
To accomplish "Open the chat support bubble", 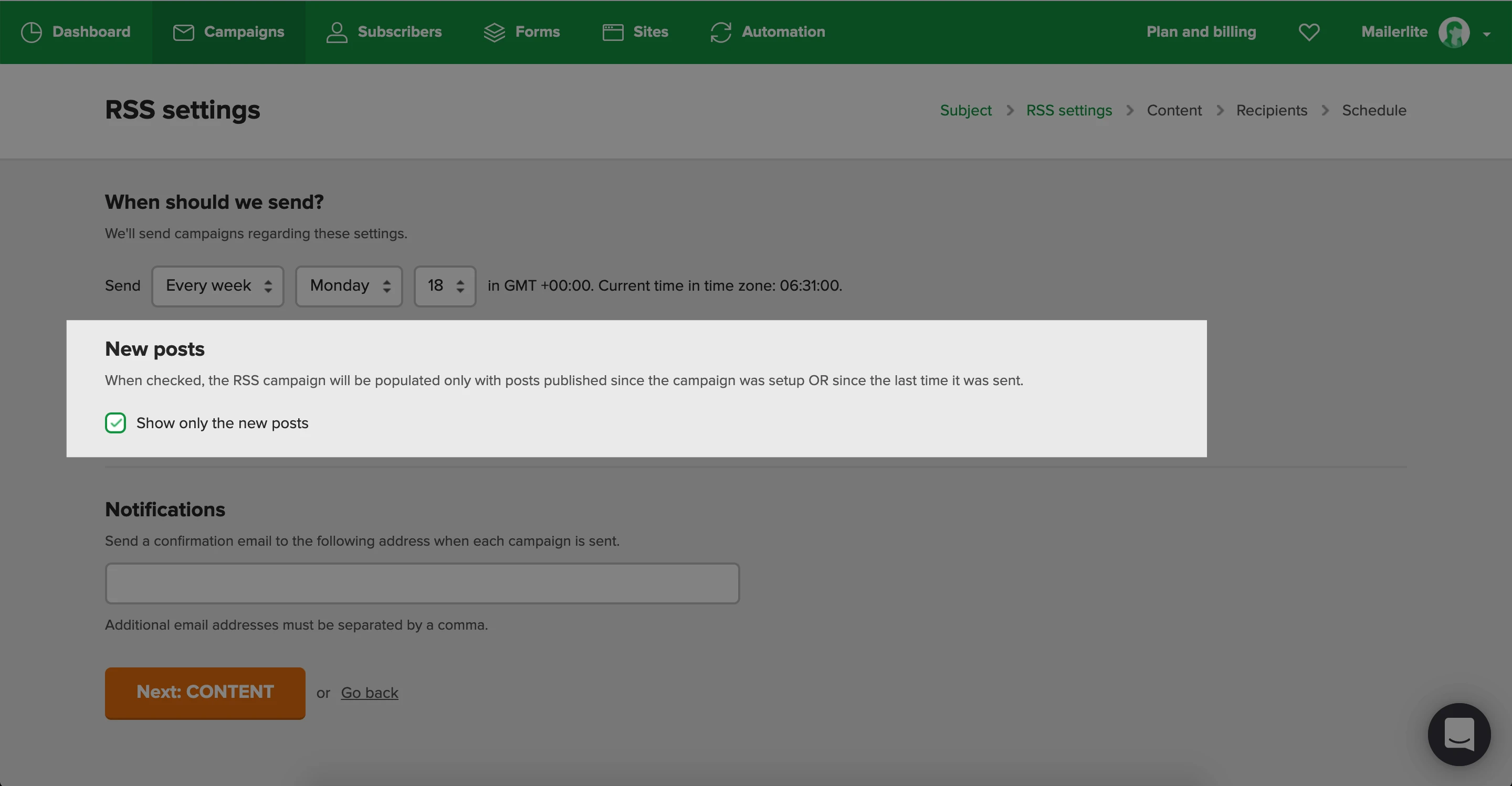I will tap(1458, 735).
